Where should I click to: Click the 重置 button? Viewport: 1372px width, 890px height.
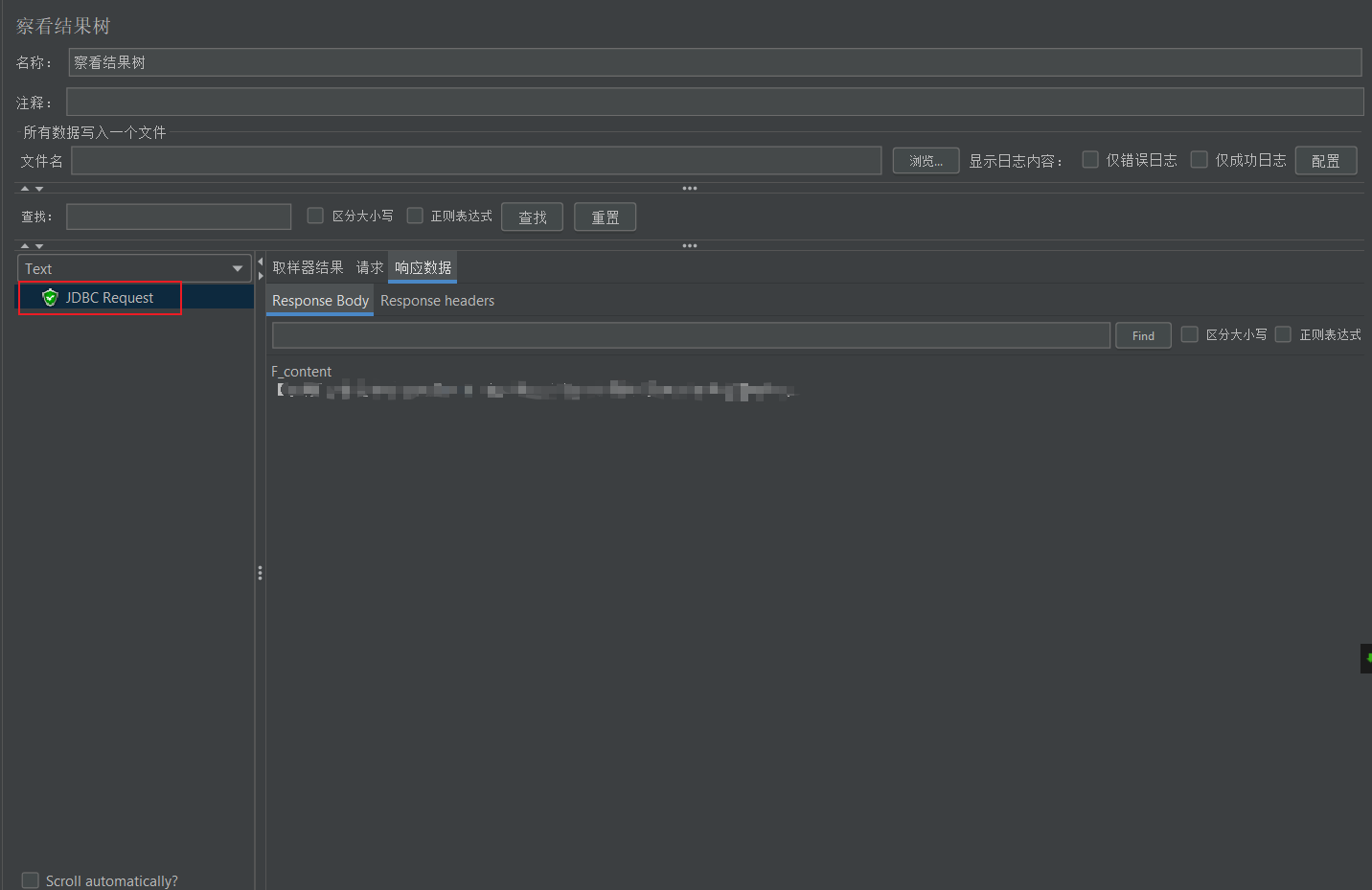pyautogui.click(x=606, y=217)
